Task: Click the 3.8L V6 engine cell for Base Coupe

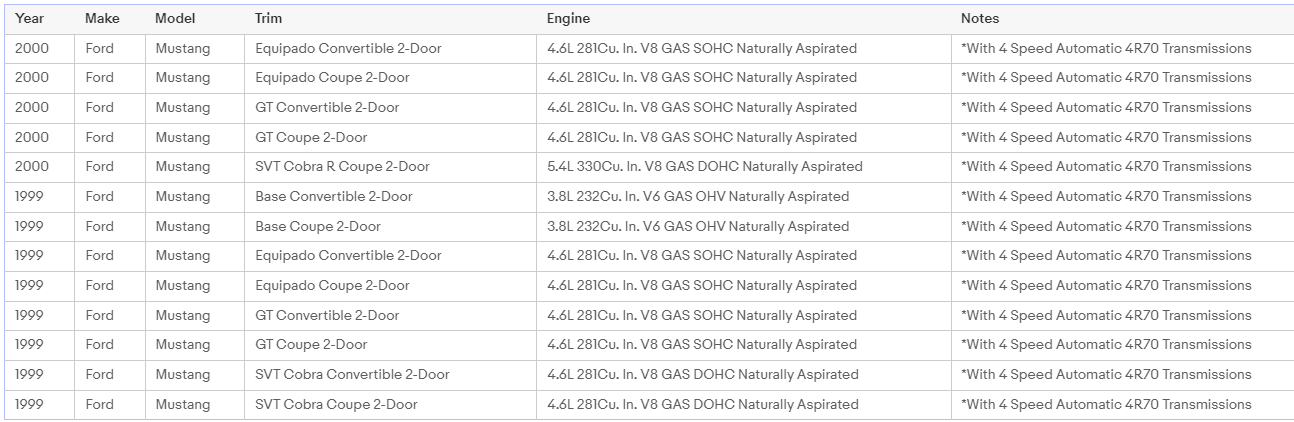Action: 697,227
